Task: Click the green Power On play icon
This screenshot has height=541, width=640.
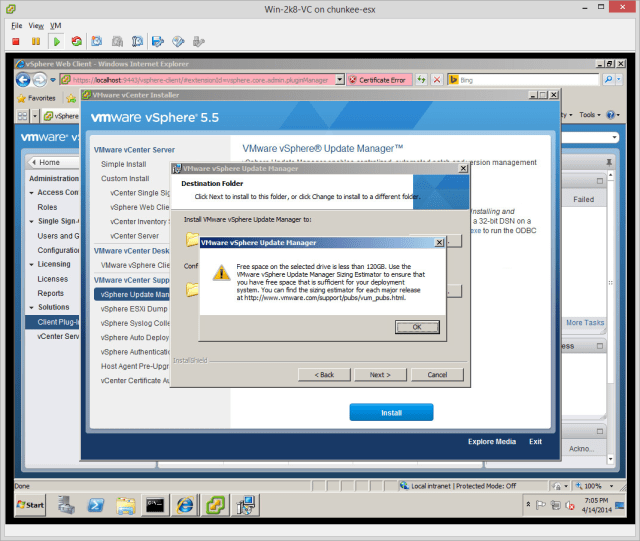Action: (57, 41)
